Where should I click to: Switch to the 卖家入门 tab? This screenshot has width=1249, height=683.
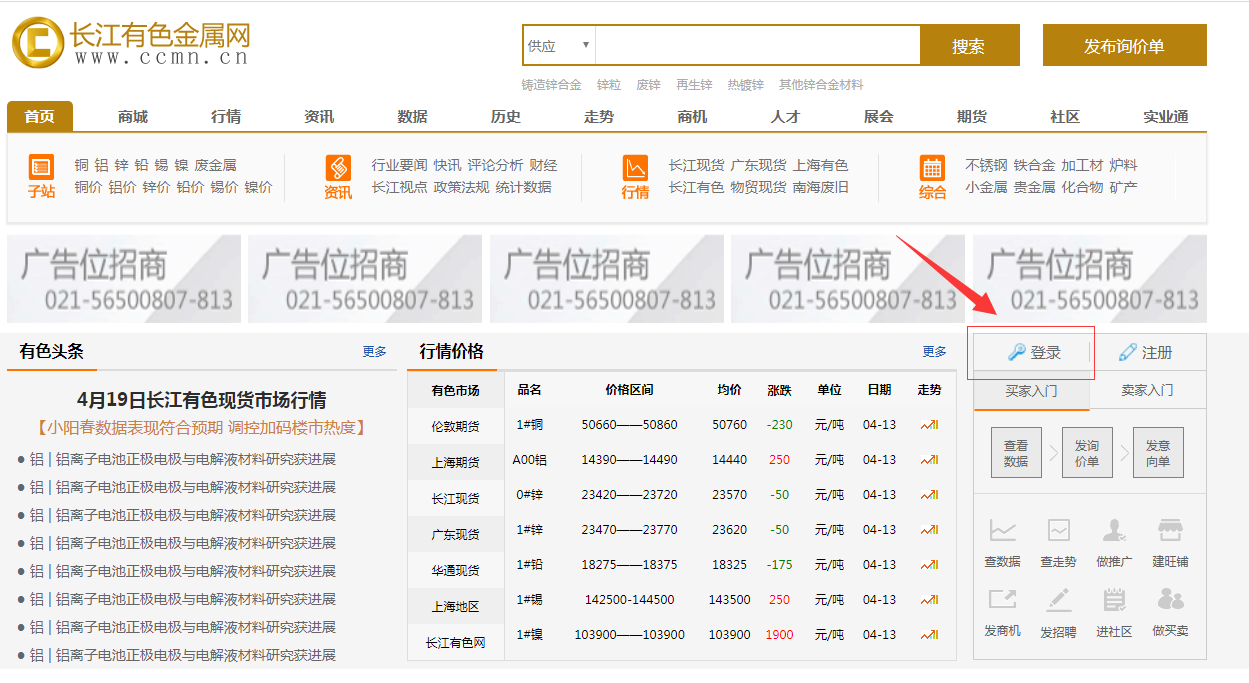click(1147, 390)
